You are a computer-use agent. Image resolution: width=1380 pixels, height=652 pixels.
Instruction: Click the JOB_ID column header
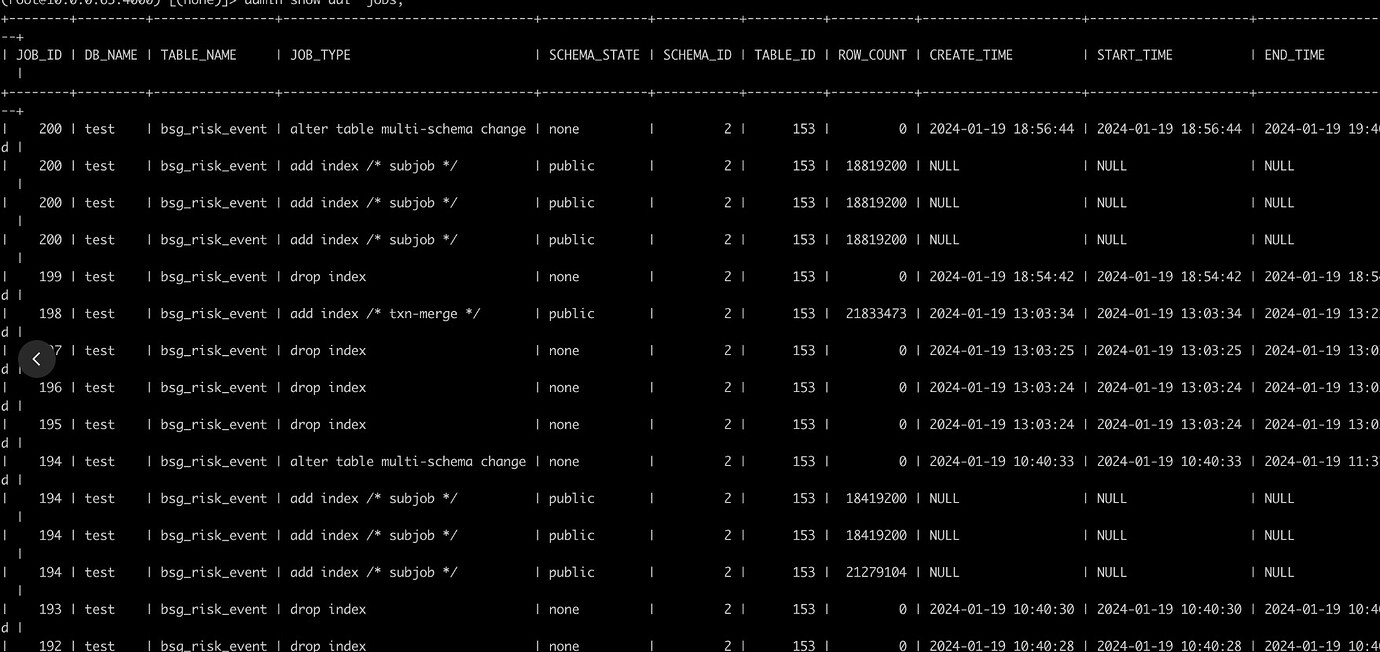click(39, 55)
